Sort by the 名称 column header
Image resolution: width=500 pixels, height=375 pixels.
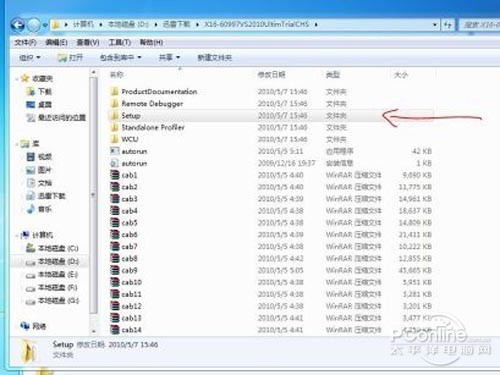pyautogui.click(x=117, y=75)
